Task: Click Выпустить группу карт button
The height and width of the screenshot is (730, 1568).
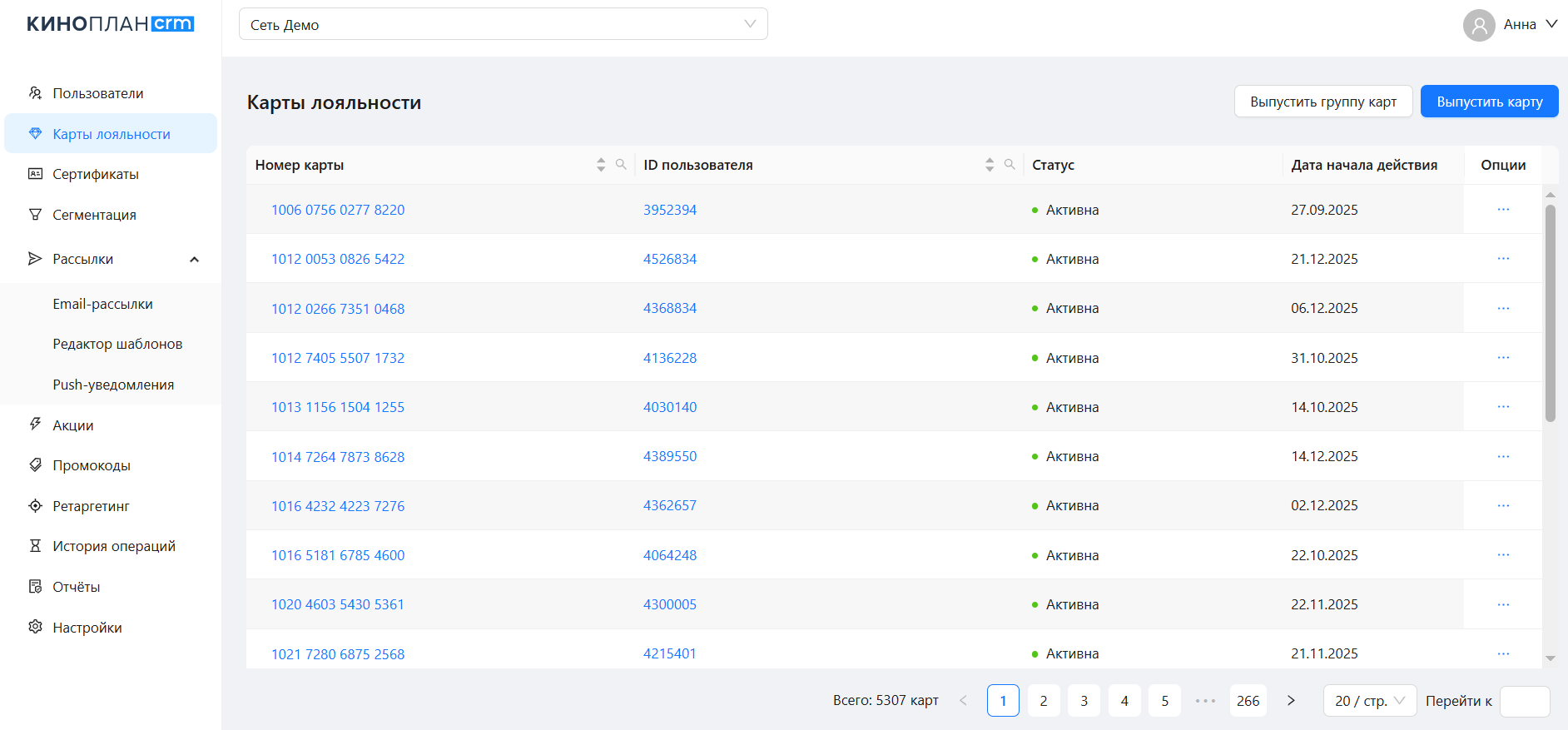Action: point(1322,102)
